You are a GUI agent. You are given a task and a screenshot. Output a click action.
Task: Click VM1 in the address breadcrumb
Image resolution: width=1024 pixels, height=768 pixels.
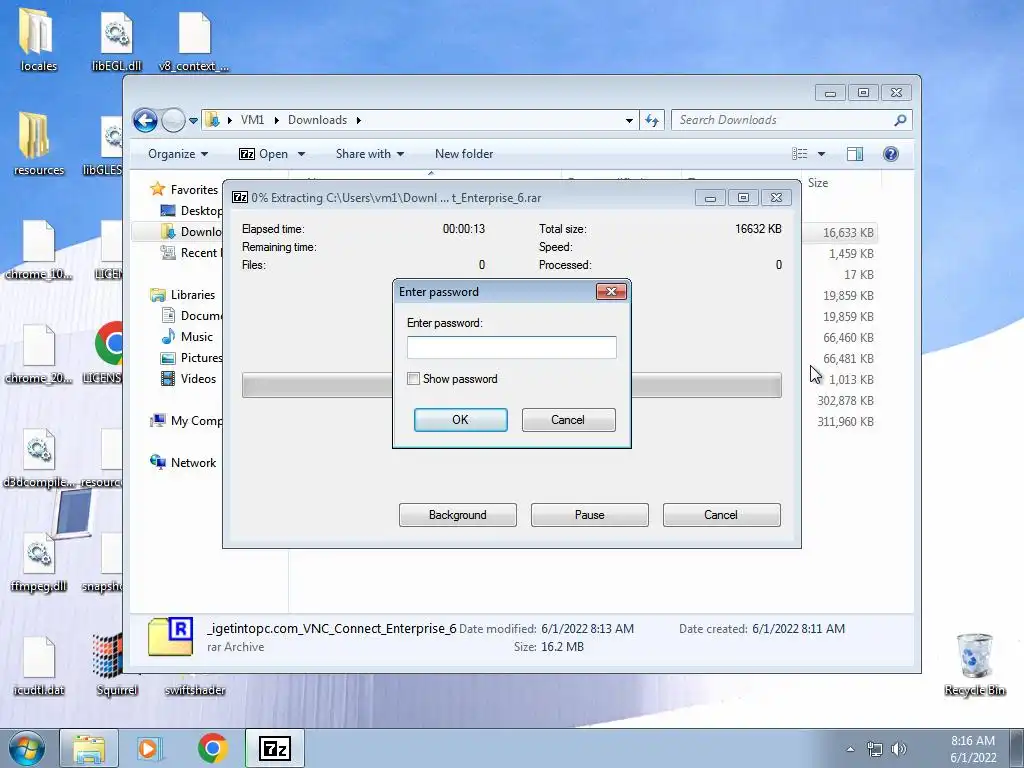coord(252,120)
